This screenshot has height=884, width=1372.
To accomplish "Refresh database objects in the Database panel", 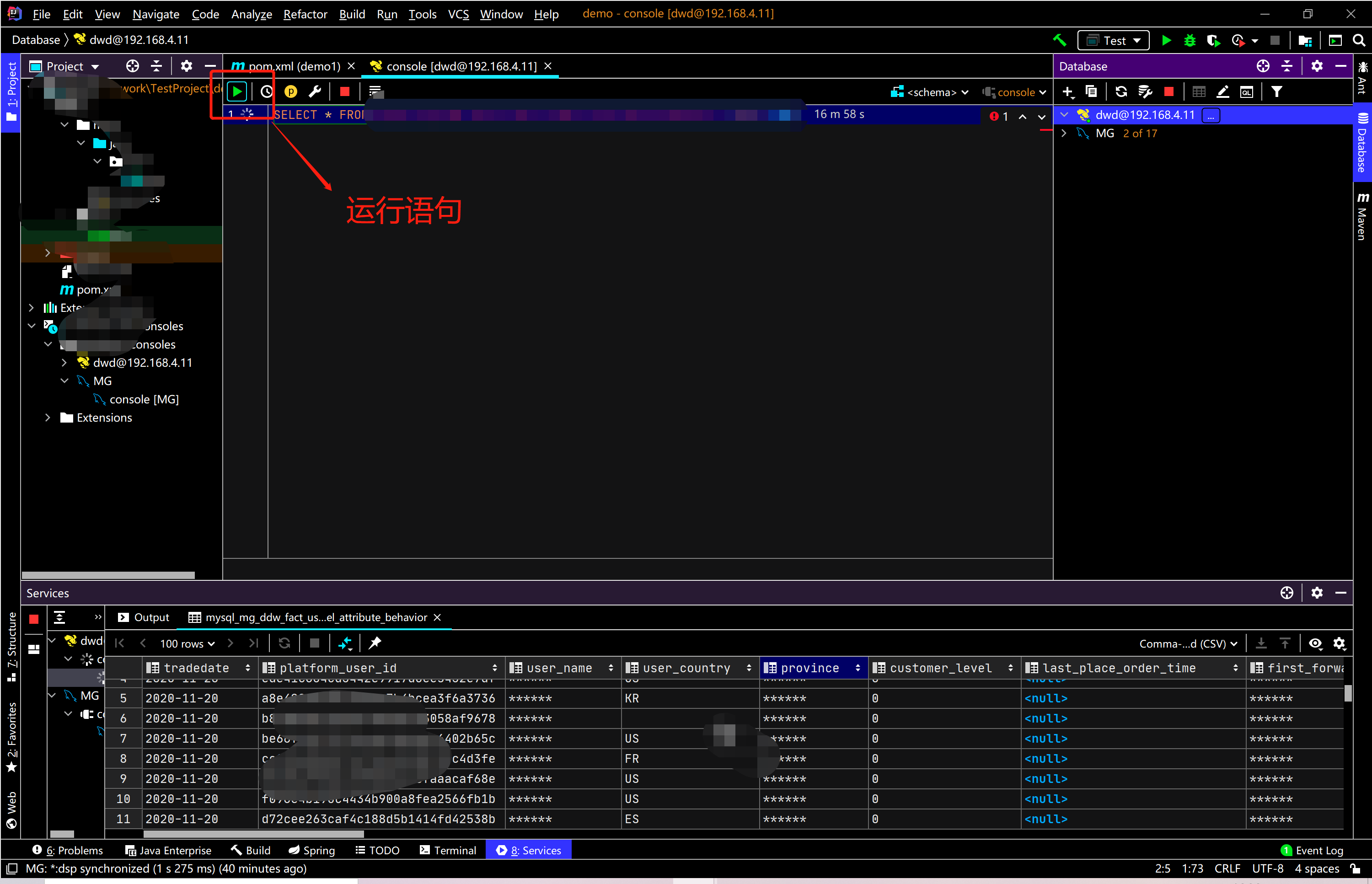I will click(1121, 91).
